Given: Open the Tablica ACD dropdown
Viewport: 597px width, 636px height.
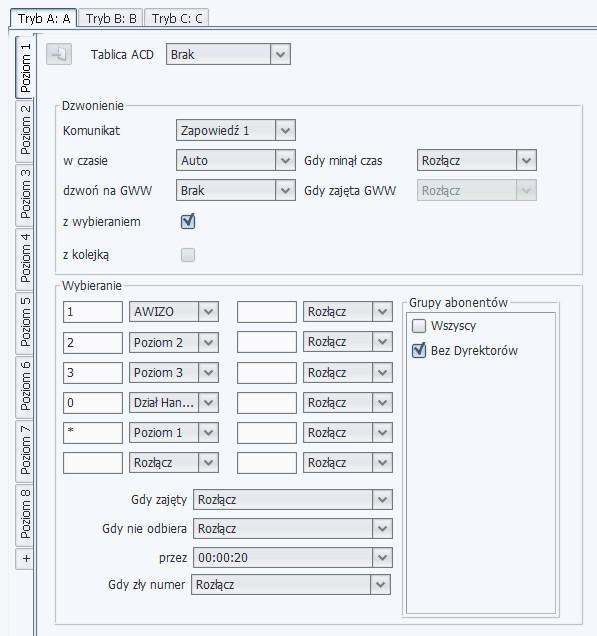Looking at the screenshot, I should pos(228,54).
